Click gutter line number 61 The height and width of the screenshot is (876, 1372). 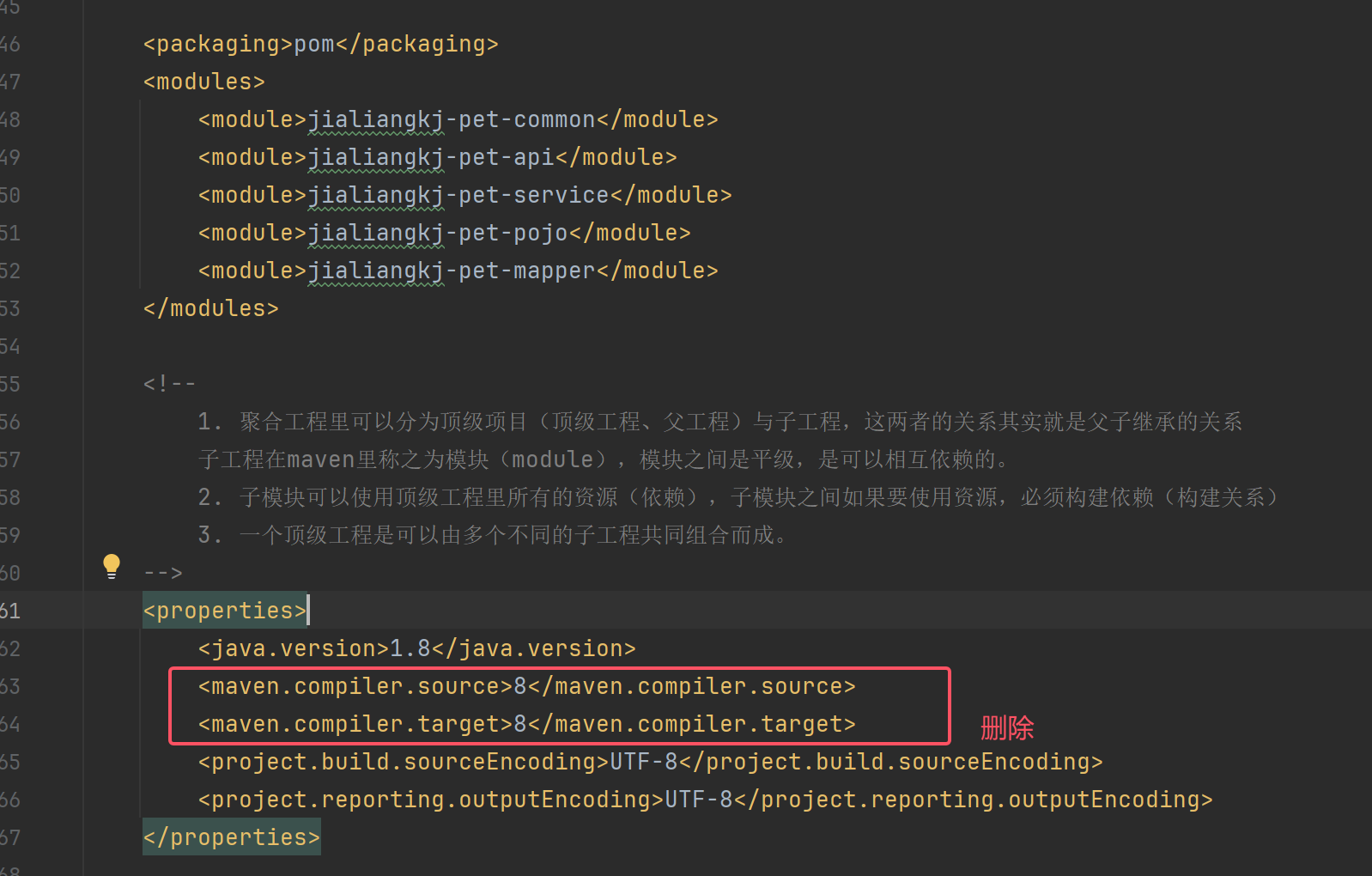point(9,611)
